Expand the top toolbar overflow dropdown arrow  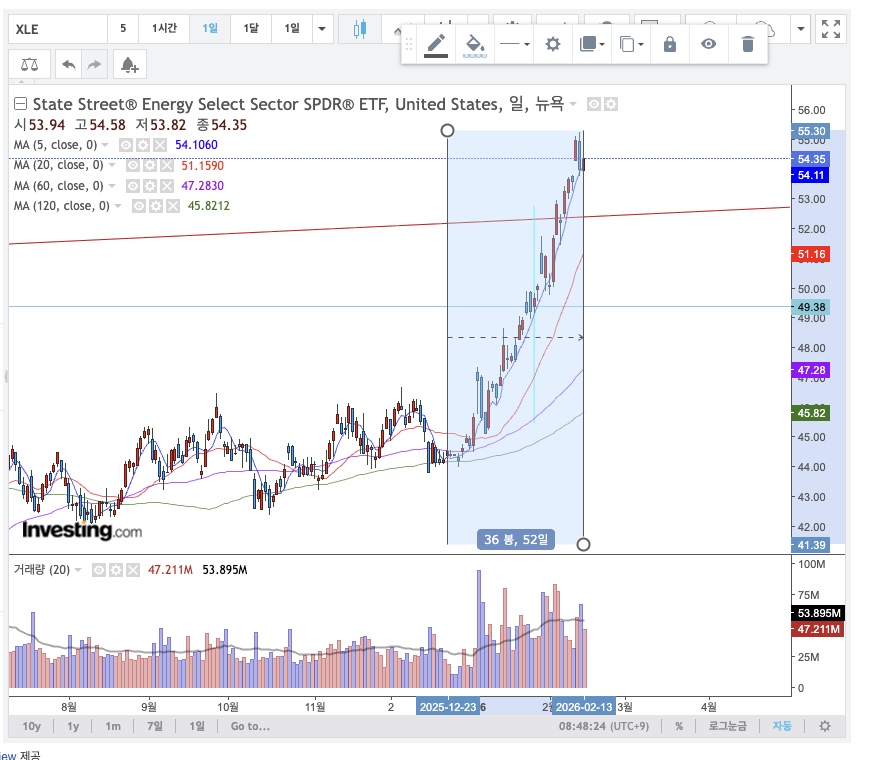click(x=800, y=29)
